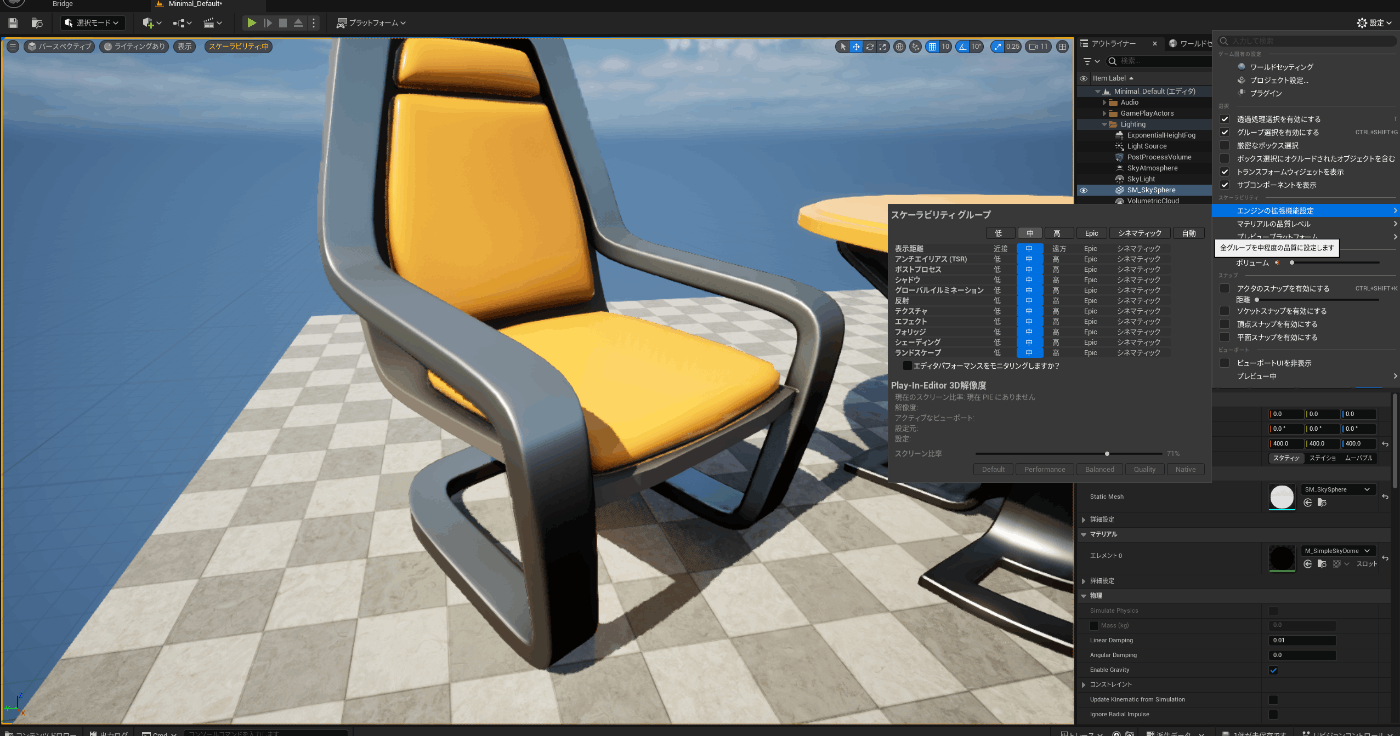
Task: Open the viewport options hamburger menu
Action: click(13, 46)
